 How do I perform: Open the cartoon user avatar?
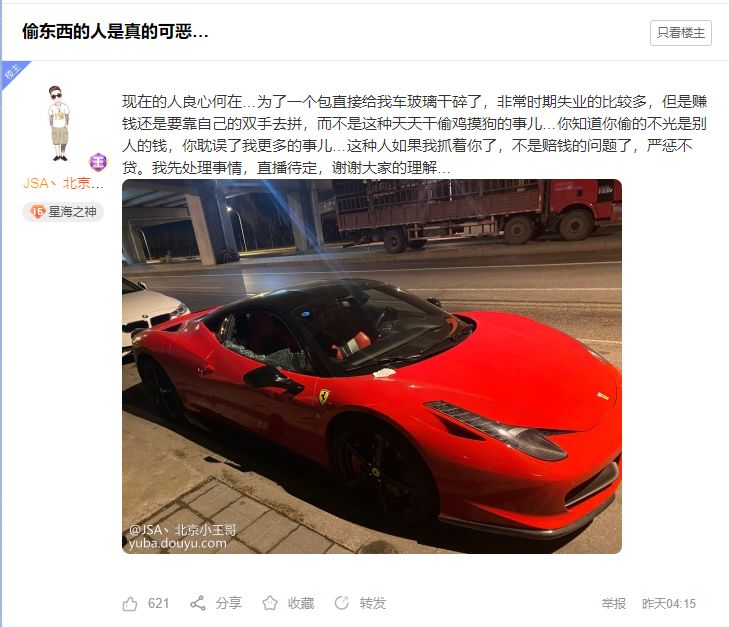(59, 123)
